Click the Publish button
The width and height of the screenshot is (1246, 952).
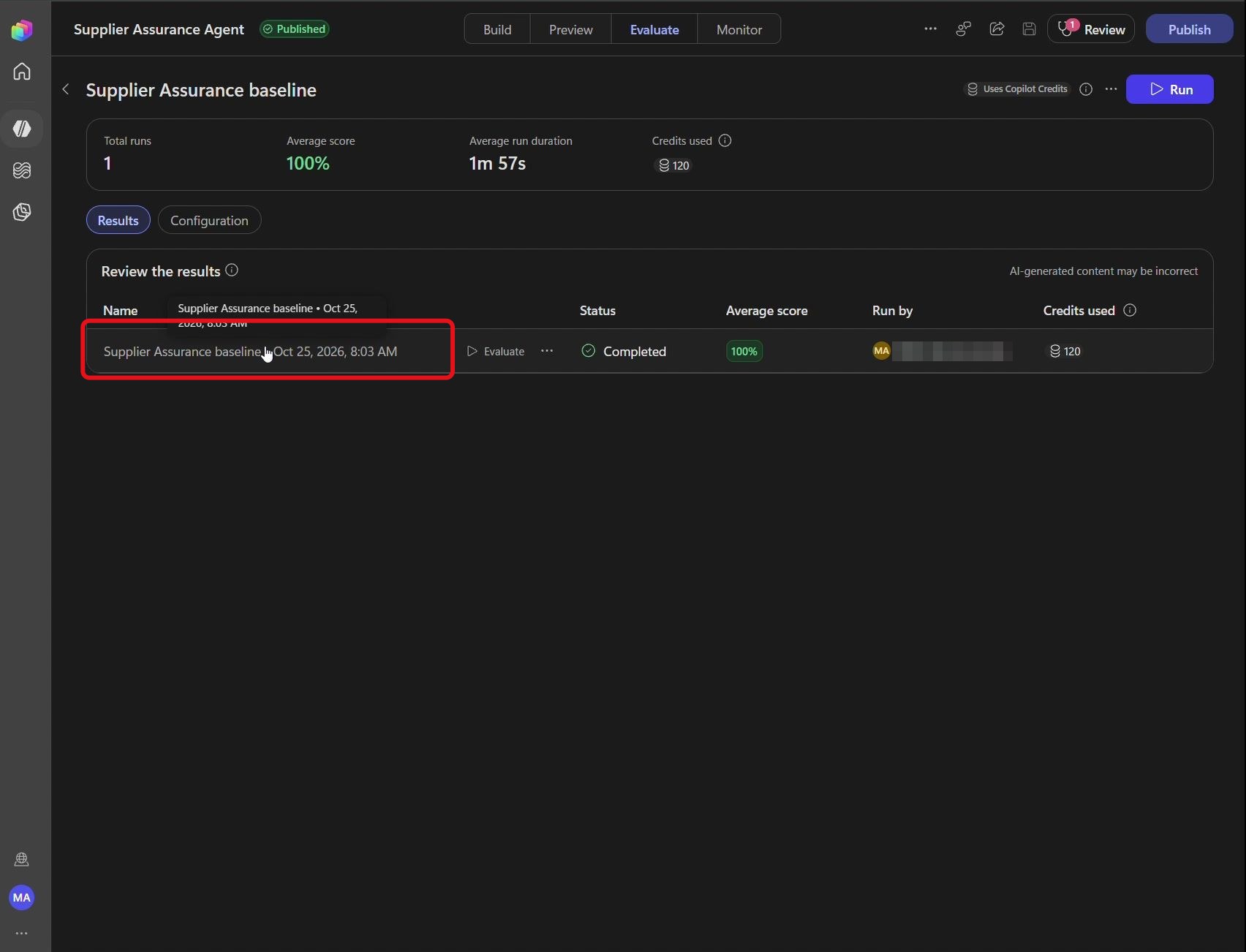[1189, 29]
